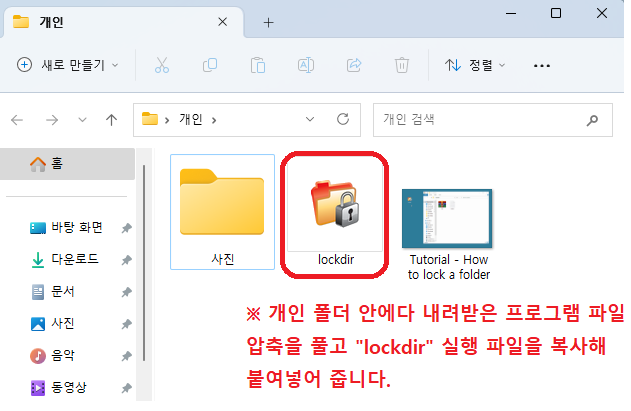This screenshot has width=631, height=411.
Task: Select 홈 in the navigation pane
Action: (68, 164)
